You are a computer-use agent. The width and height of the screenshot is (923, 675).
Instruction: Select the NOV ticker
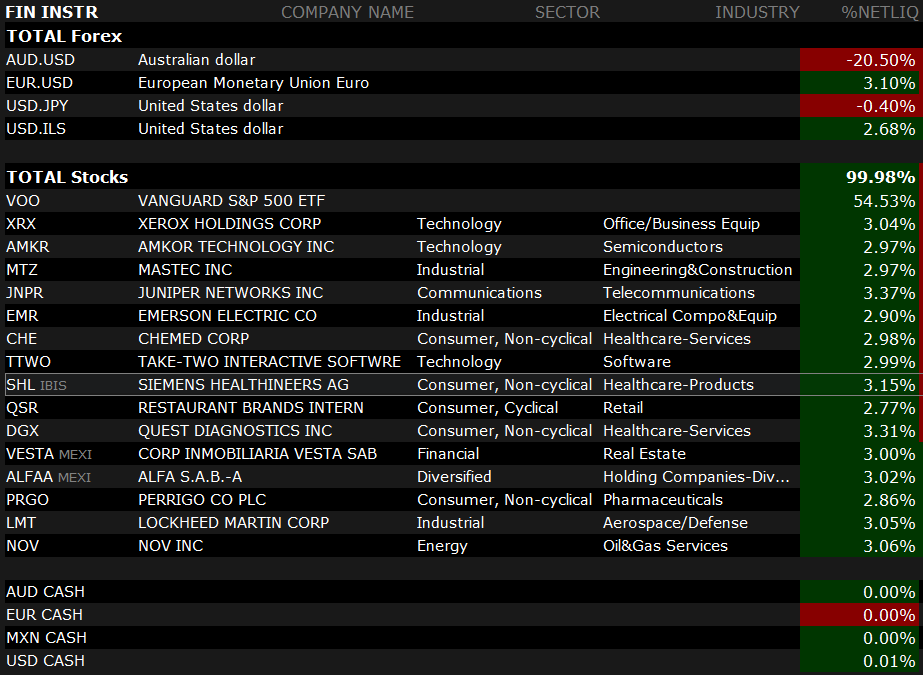tap(23, 545)
